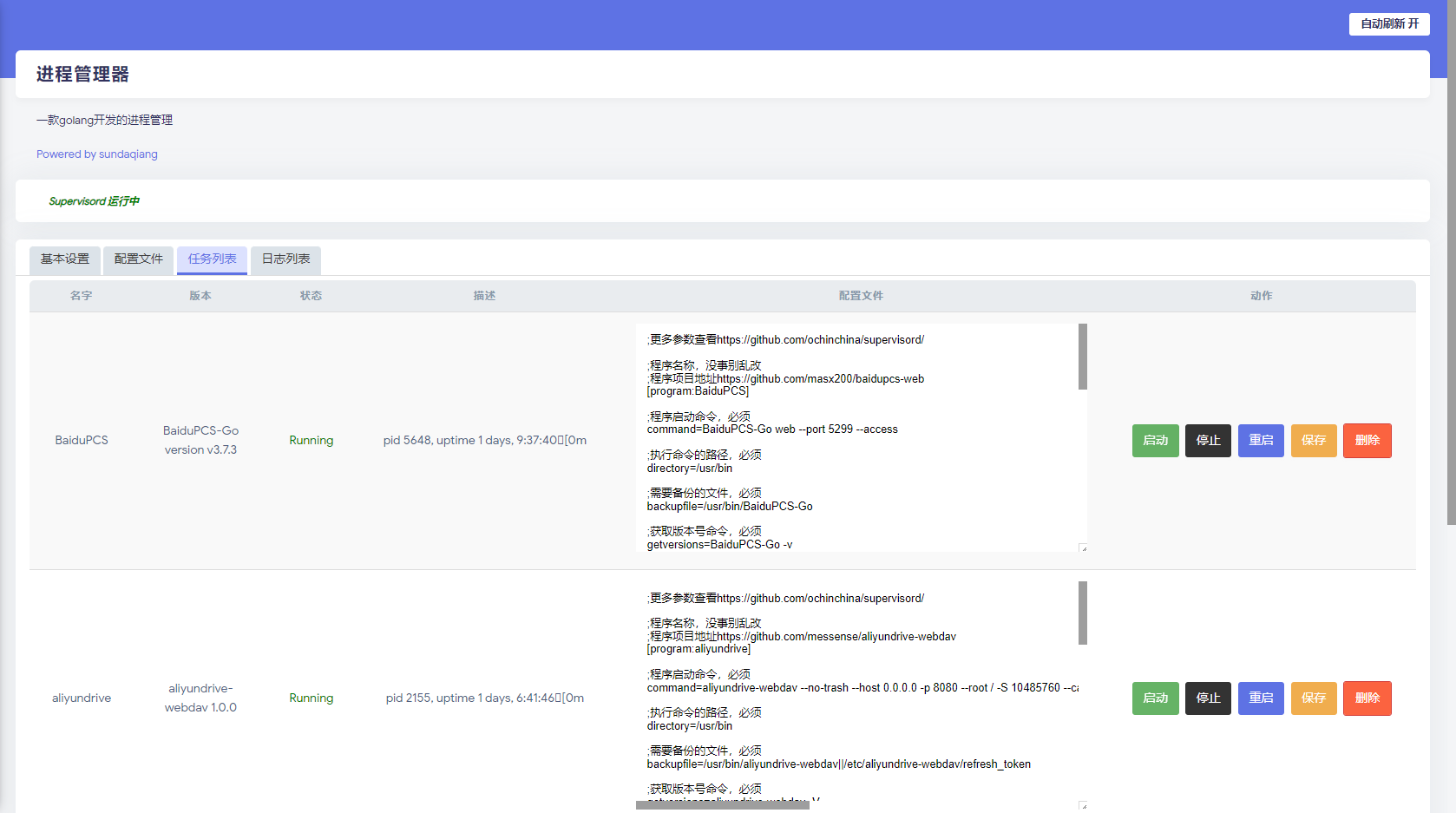Click the aliyundrive textarea resize handle
Viewport: 1456px width, 813px height.
tap(1083, 806)
